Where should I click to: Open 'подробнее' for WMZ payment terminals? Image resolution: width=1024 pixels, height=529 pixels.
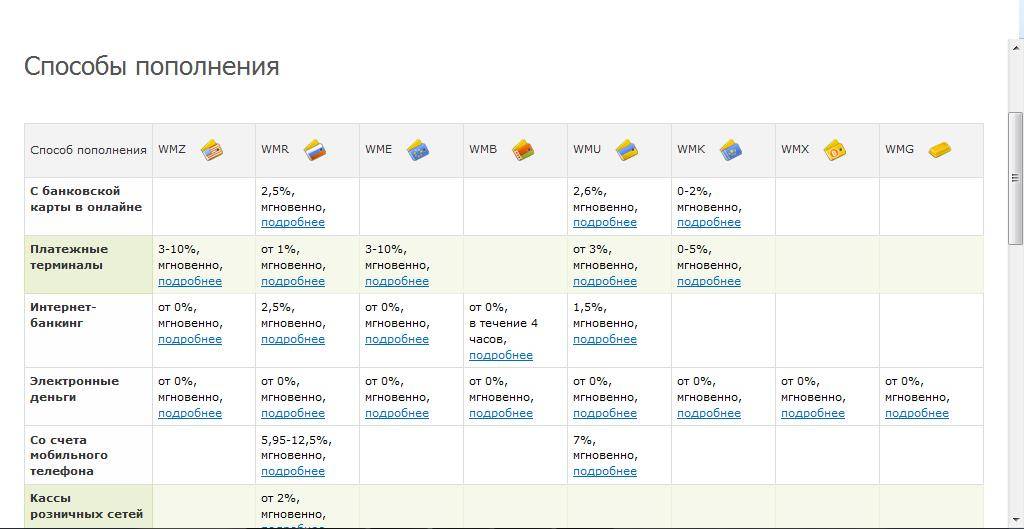pyautogui.click(x=190, y=281)
